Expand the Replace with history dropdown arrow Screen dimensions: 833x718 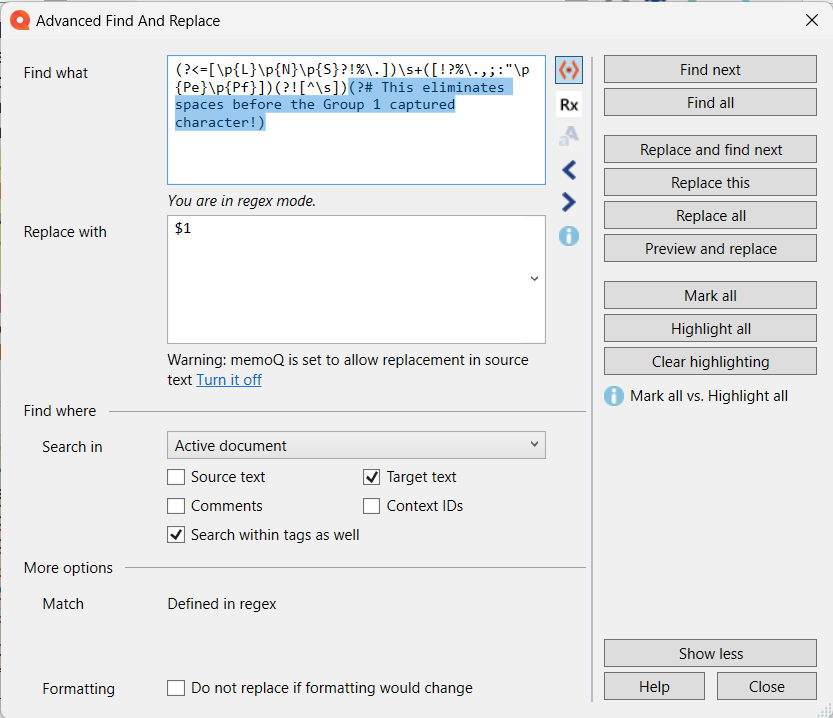coord(534,278)
